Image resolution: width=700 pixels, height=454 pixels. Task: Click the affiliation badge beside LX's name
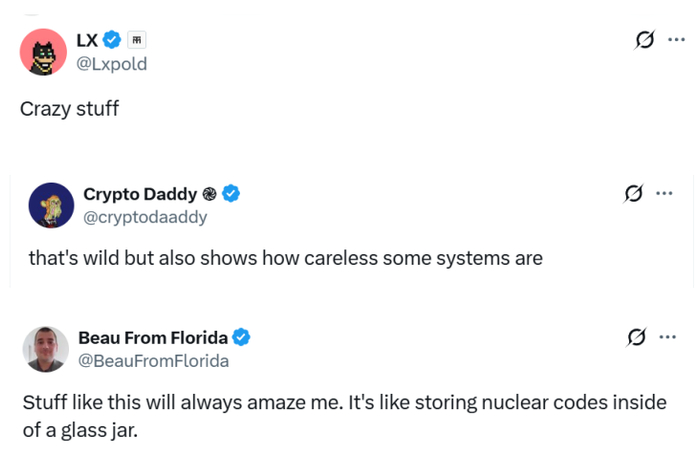137,40
